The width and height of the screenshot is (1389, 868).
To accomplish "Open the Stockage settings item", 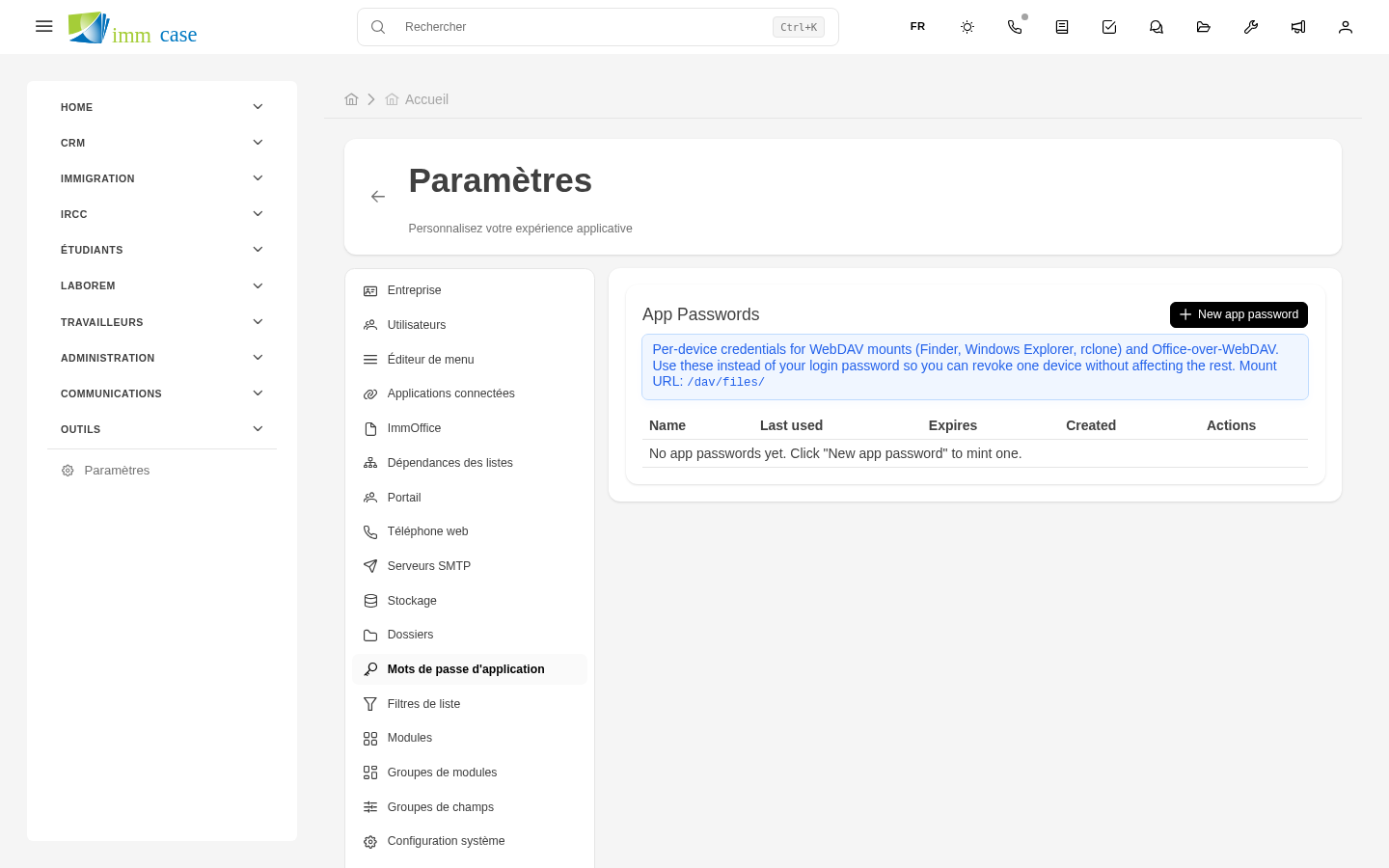I will click(x=470, y=601).
